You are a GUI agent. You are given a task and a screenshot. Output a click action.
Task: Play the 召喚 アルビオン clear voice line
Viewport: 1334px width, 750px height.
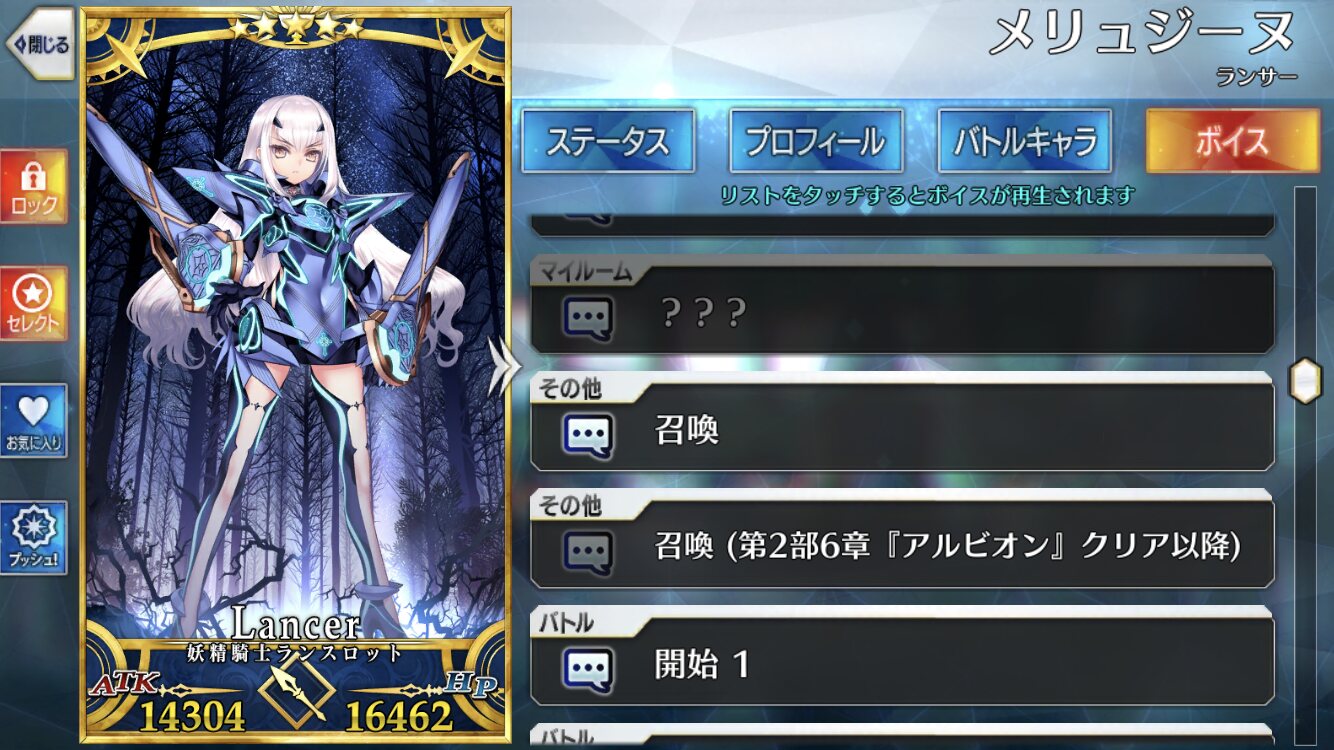click(x=902, y=540)
